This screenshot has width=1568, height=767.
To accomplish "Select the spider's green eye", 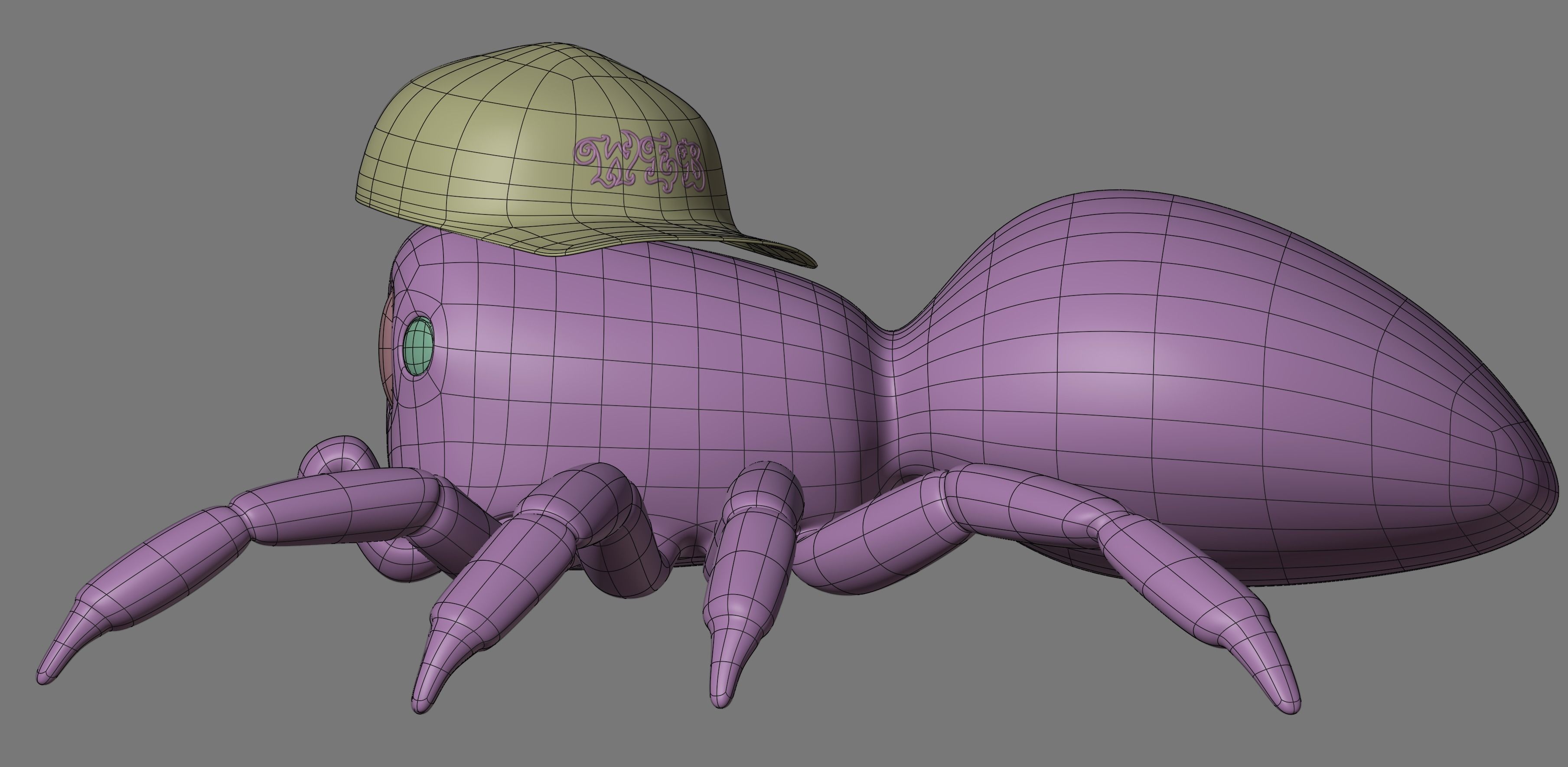I will click(x=418, y=346).
